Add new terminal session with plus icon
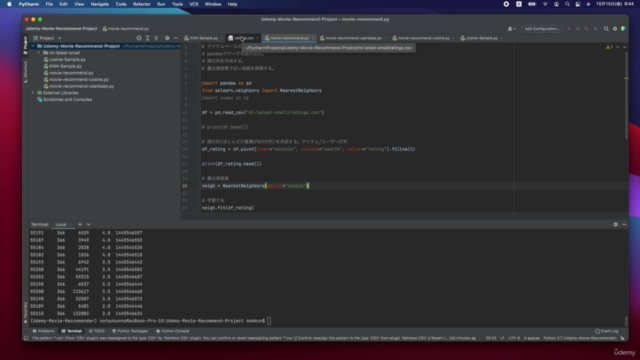Viewport: 640px width, 360px height. 80,224
